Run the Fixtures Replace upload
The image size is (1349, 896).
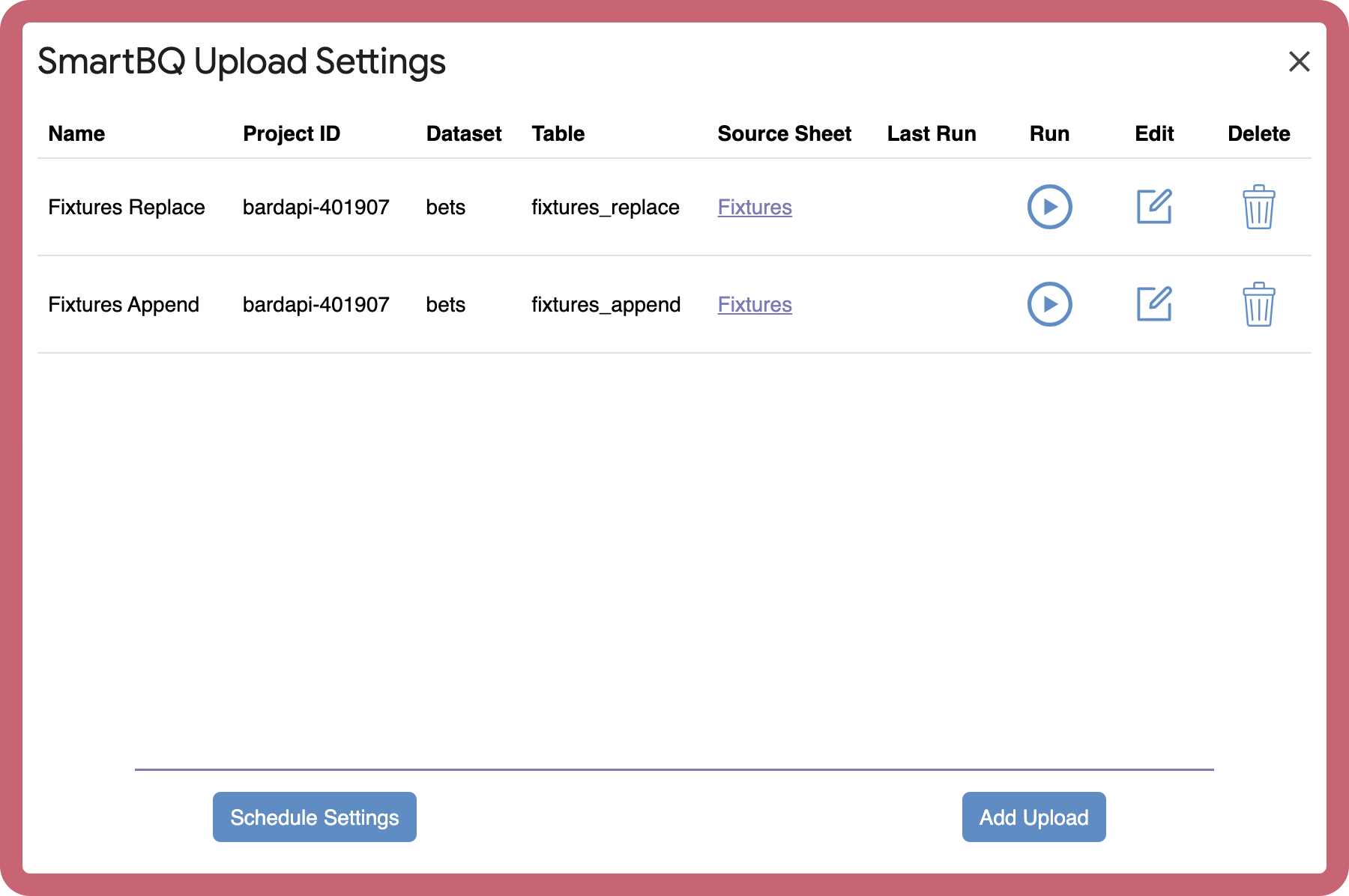pyautogui.click(x=1049, y=207)
